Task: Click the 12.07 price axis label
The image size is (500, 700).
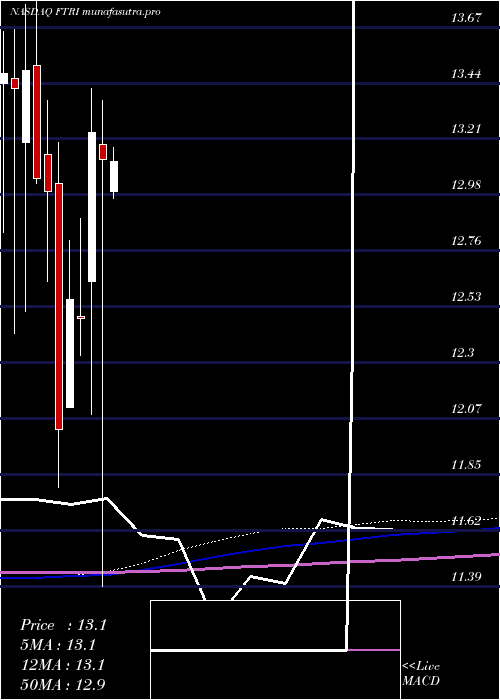Action: click(467, 409)
